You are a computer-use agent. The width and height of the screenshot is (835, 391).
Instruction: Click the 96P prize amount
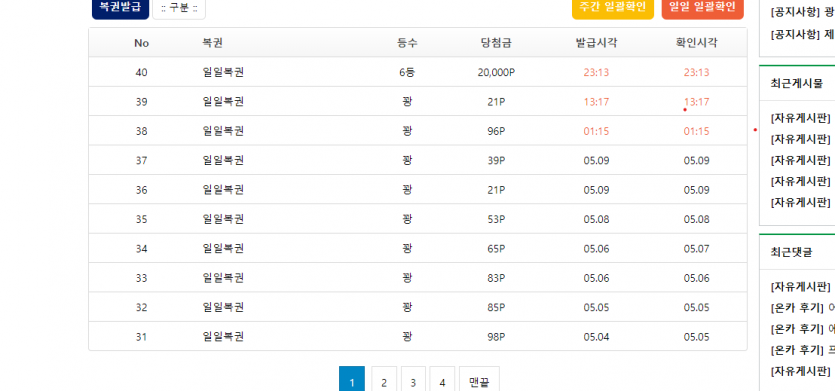pyautogui.click(x=496, y=131)
